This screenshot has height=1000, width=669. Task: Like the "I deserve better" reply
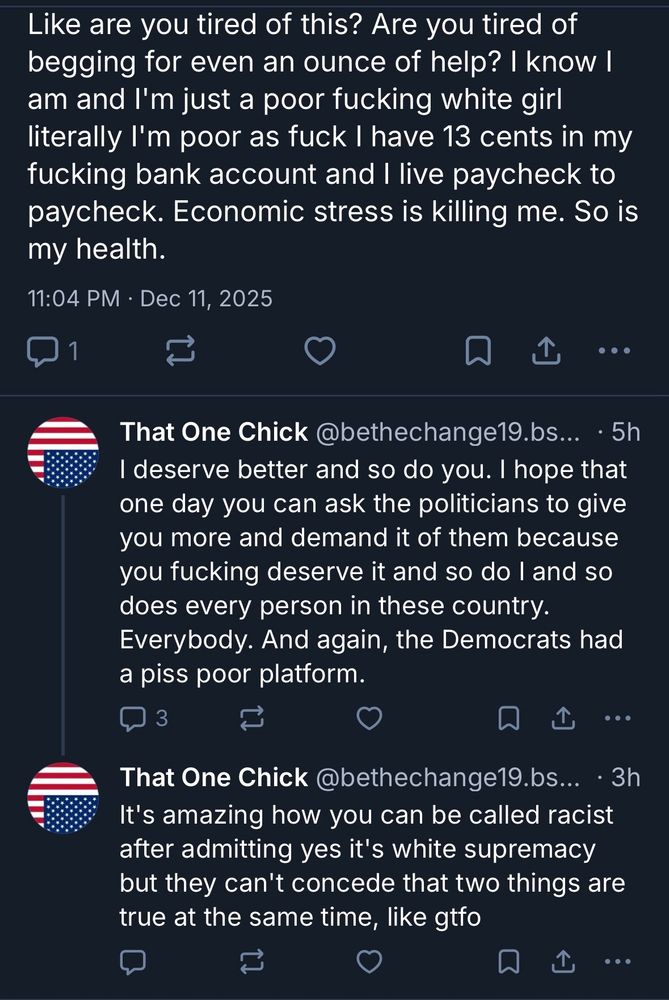[370, 718]
